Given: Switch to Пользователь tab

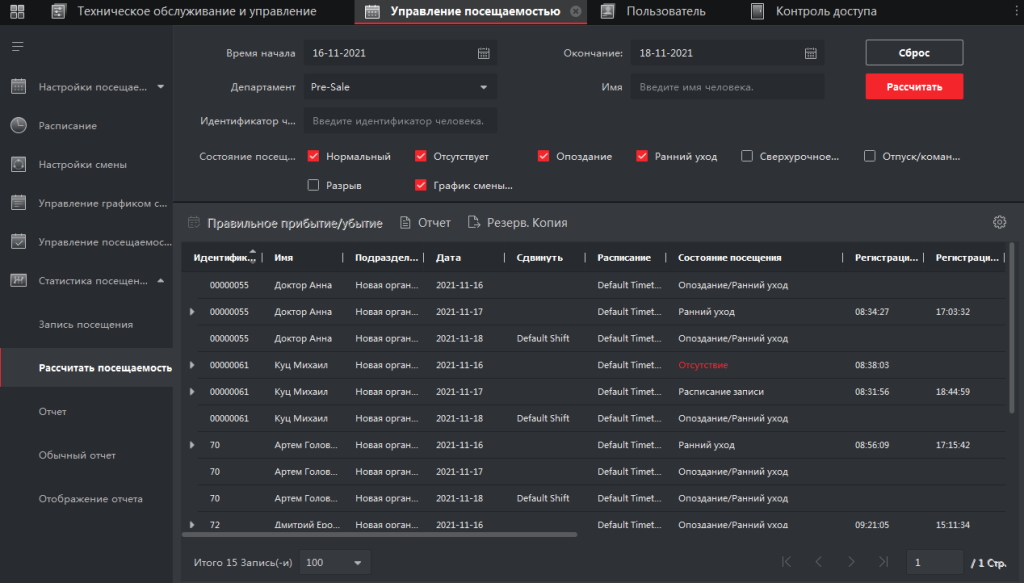Looking at the screenshot, I should point(654,11).
